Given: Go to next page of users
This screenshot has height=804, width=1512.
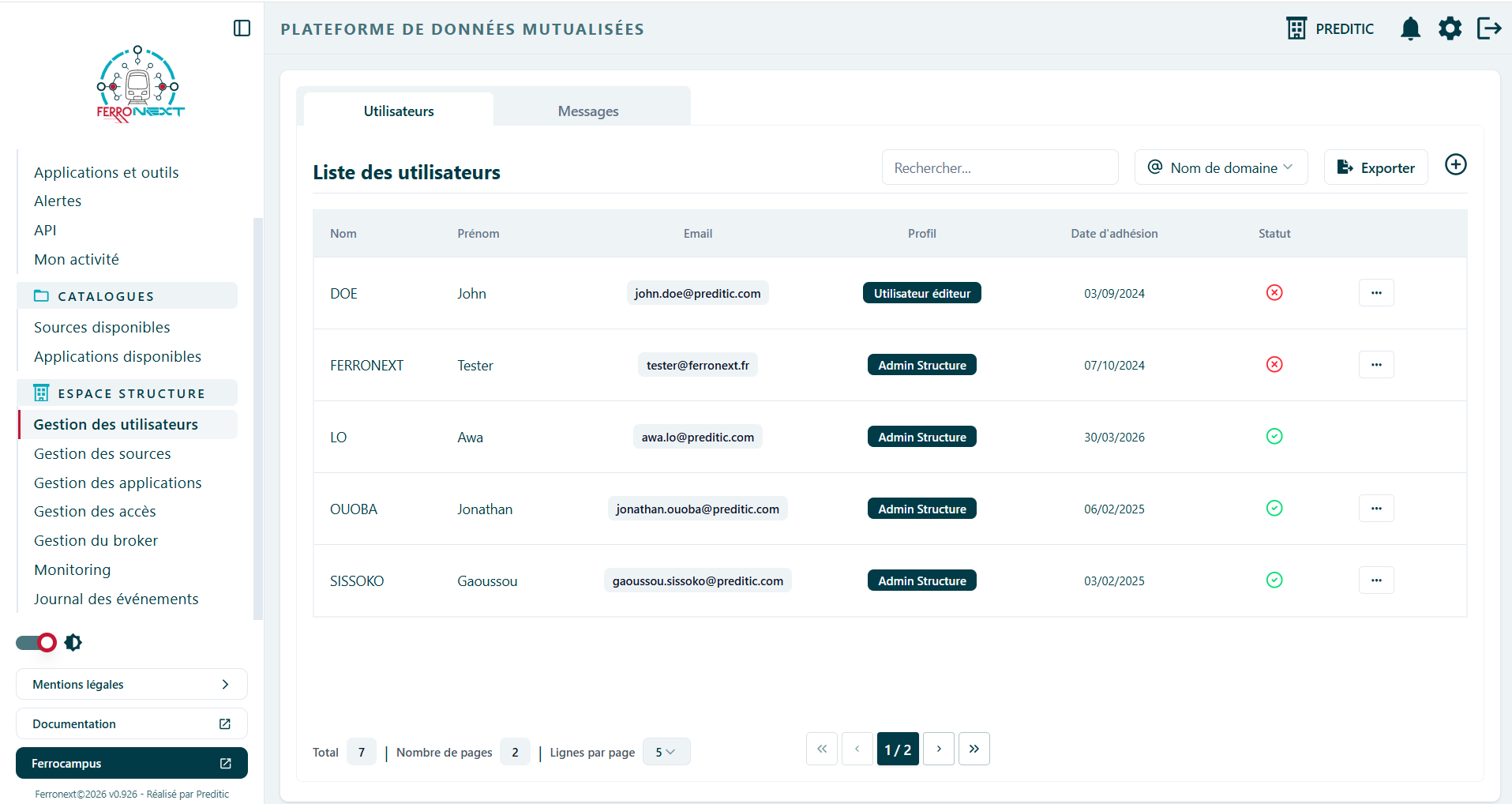Looking at the screenshot, I should 939,749.
